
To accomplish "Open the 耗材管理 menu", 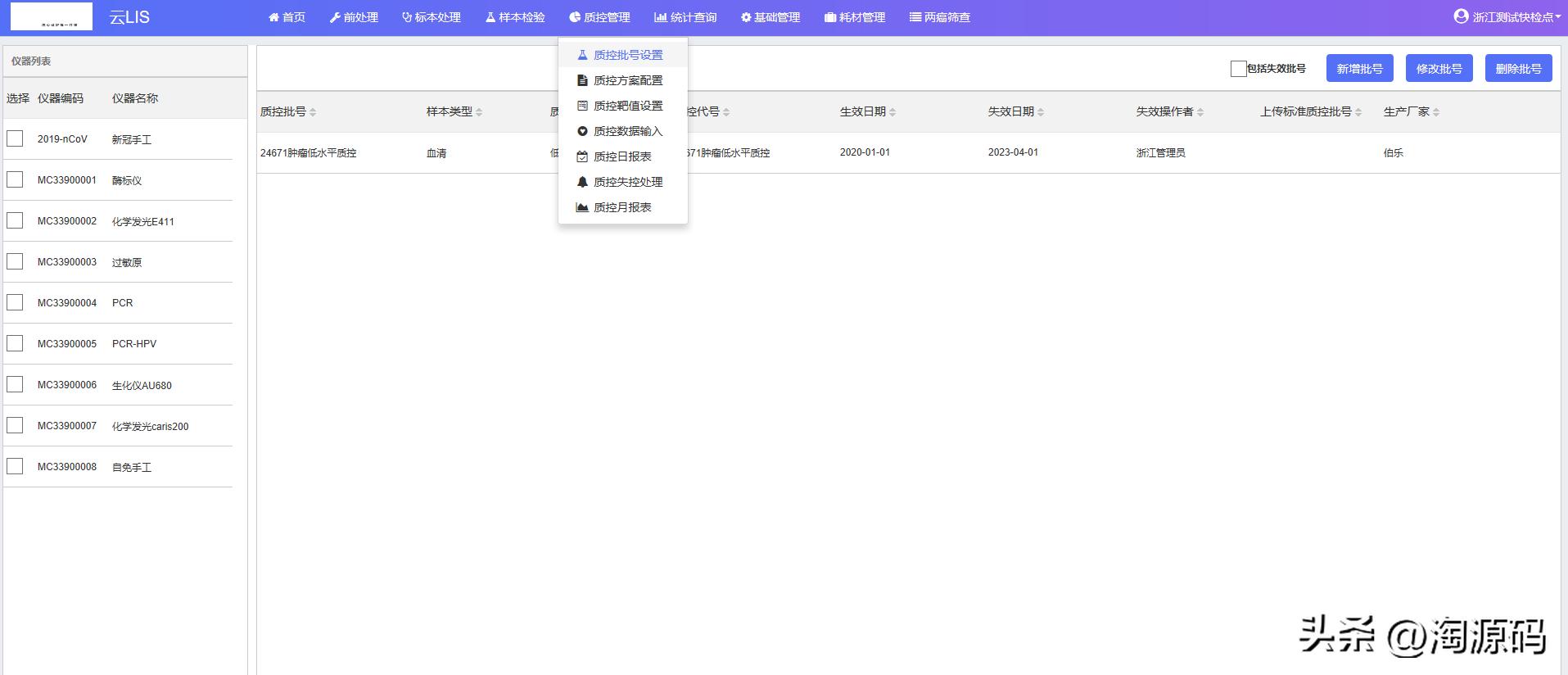I will click(855, 17).
